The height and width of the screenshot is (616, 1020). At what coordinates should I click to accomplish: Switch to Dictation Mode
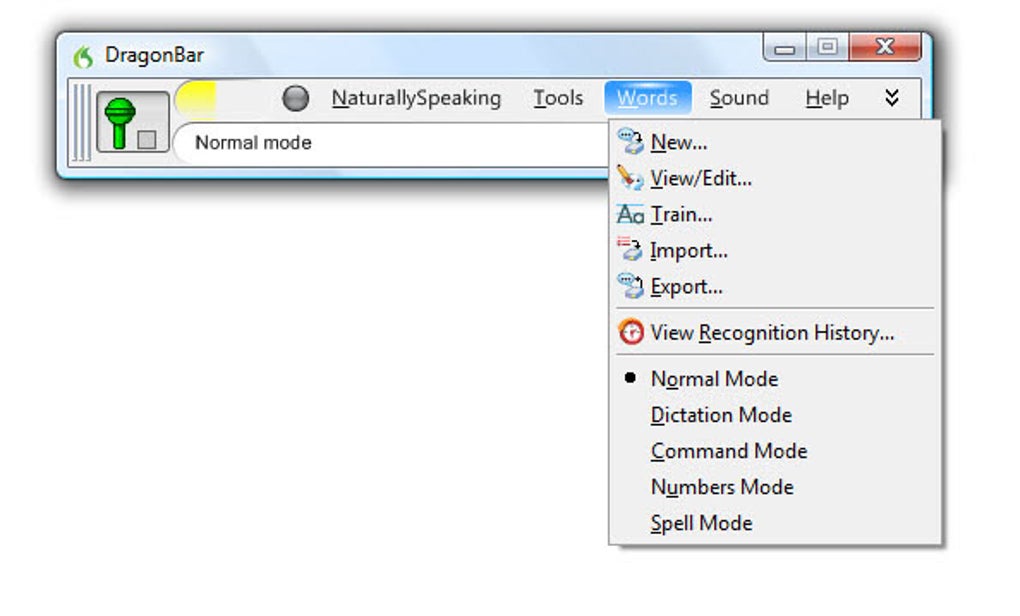coord(775,415)
